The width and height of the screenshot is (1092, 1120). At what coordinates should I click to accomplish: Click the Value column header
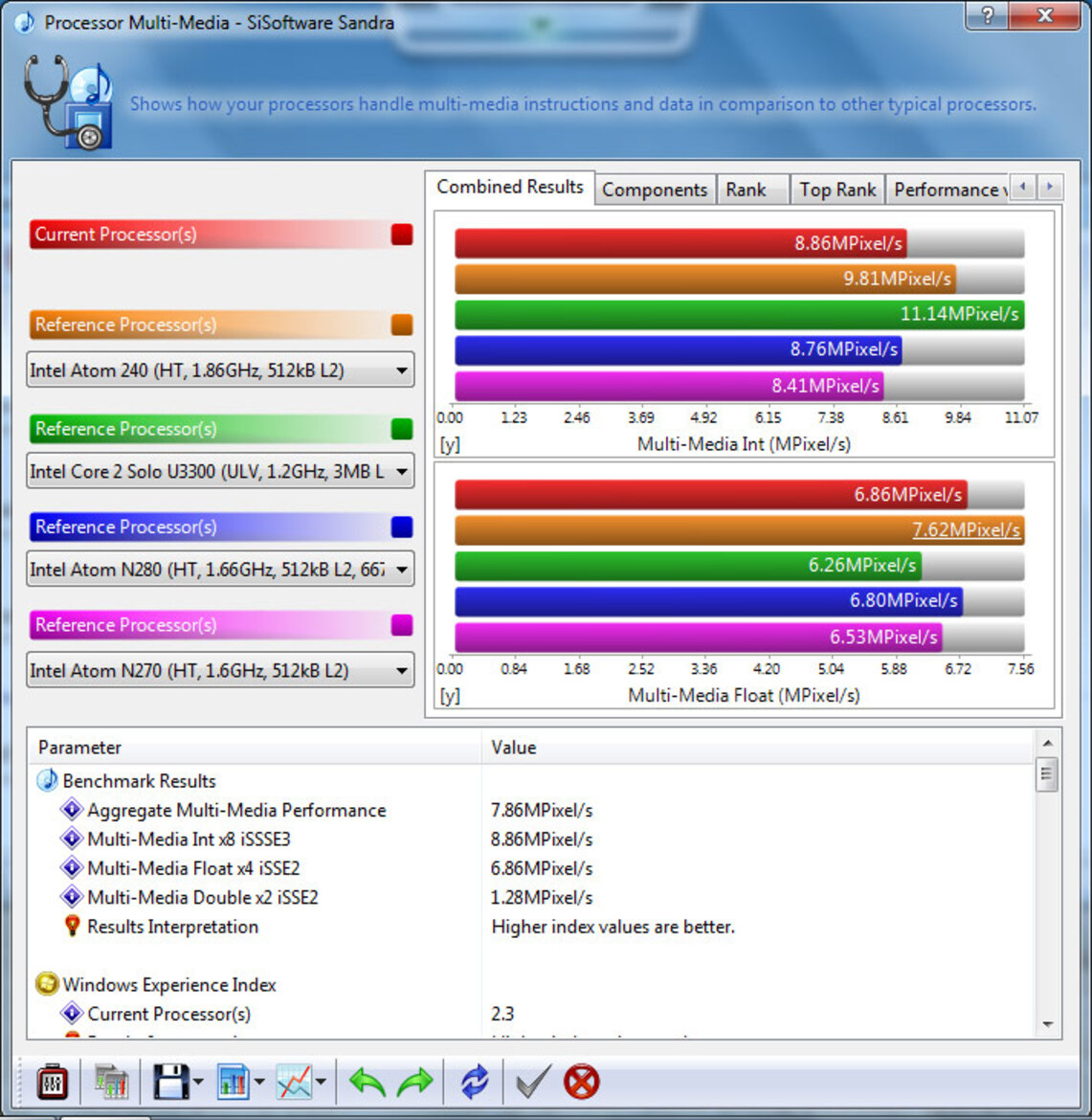click(758, 747)
